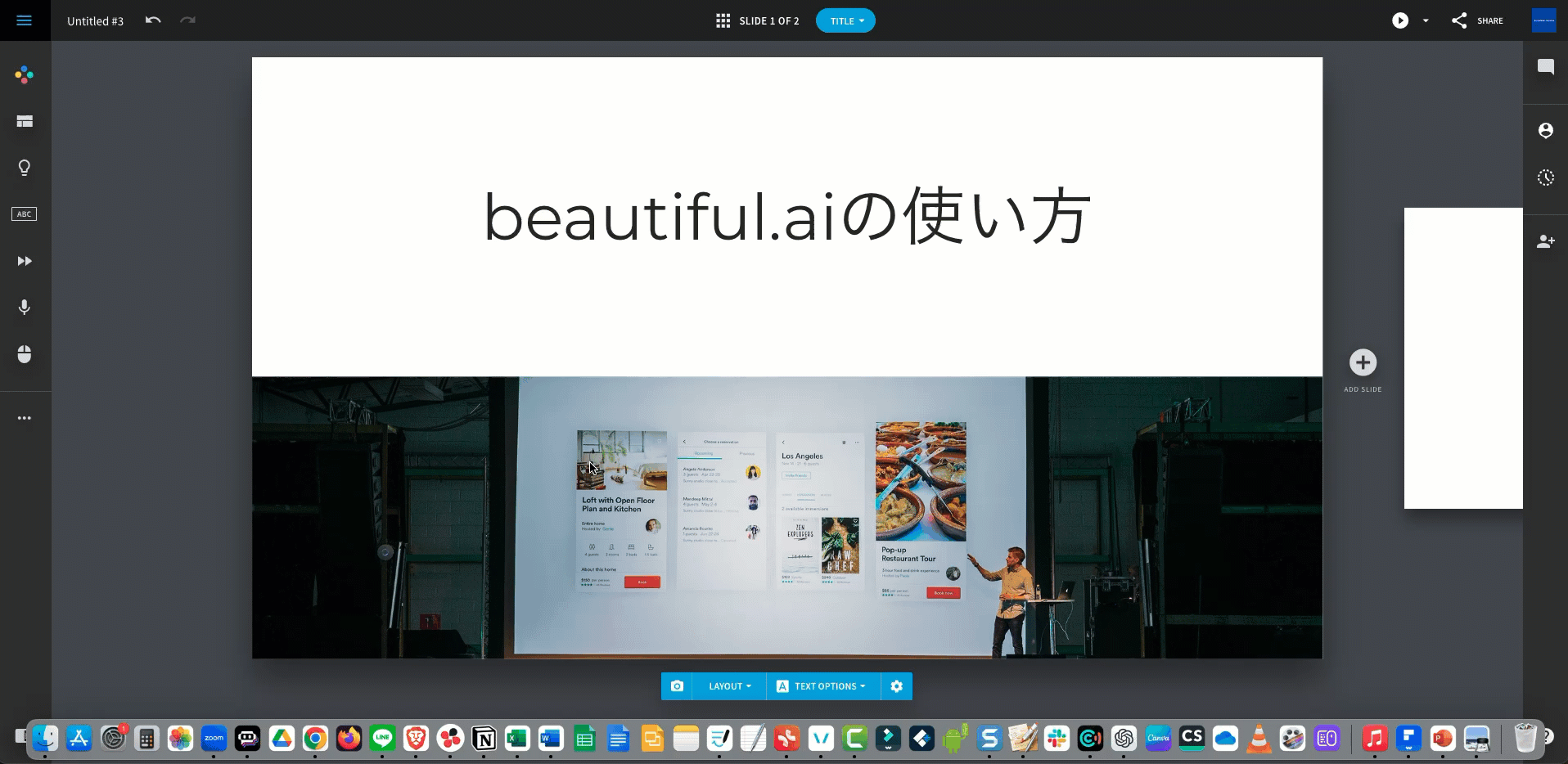
Task: Open Music app in the dock
Action: [x=1375, y=739]
